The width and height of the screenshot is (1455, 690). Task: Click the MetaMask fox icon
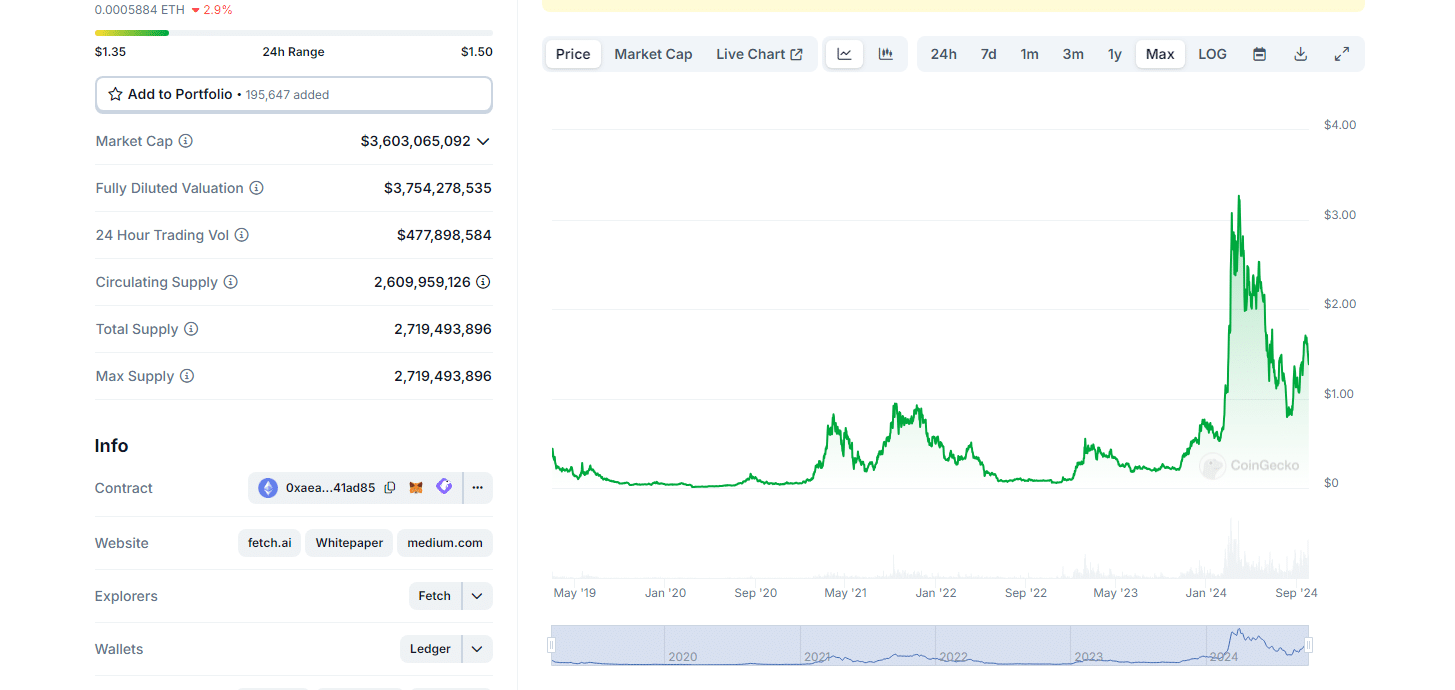click(416, 488)
